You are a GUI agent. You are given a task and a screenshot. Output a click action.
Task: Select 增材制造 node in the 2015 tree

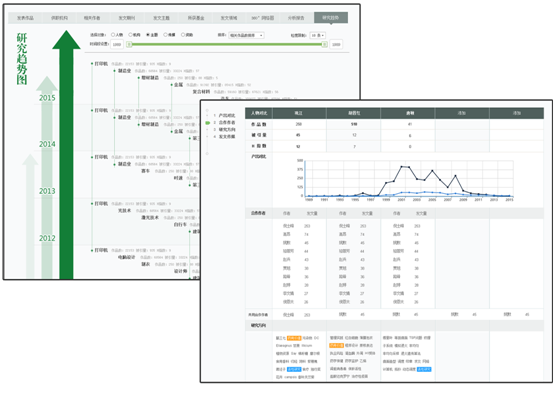150,78
